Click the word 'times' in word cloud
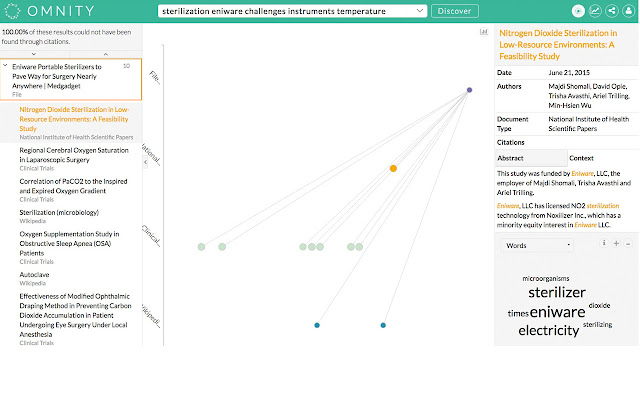The width and height of the screenshot is (640, 400). coord(518,313)
